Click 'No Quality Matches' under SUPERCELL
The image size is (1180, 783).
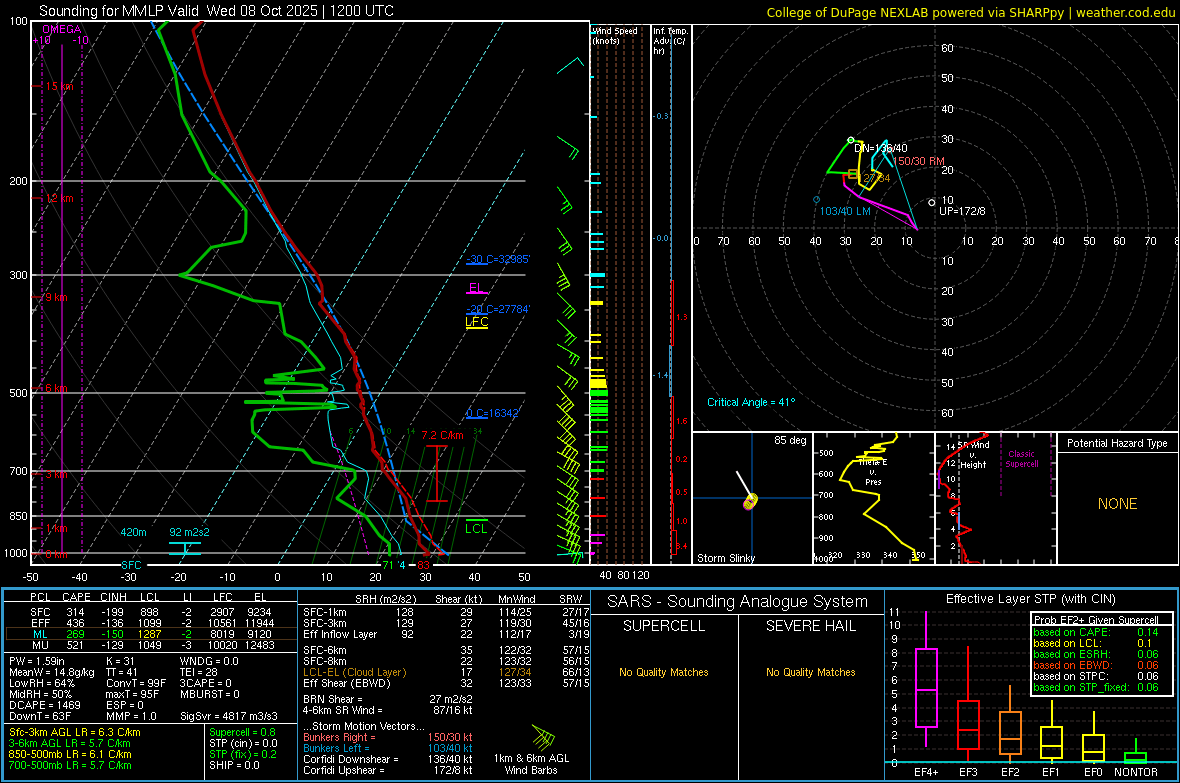point(664,672)
